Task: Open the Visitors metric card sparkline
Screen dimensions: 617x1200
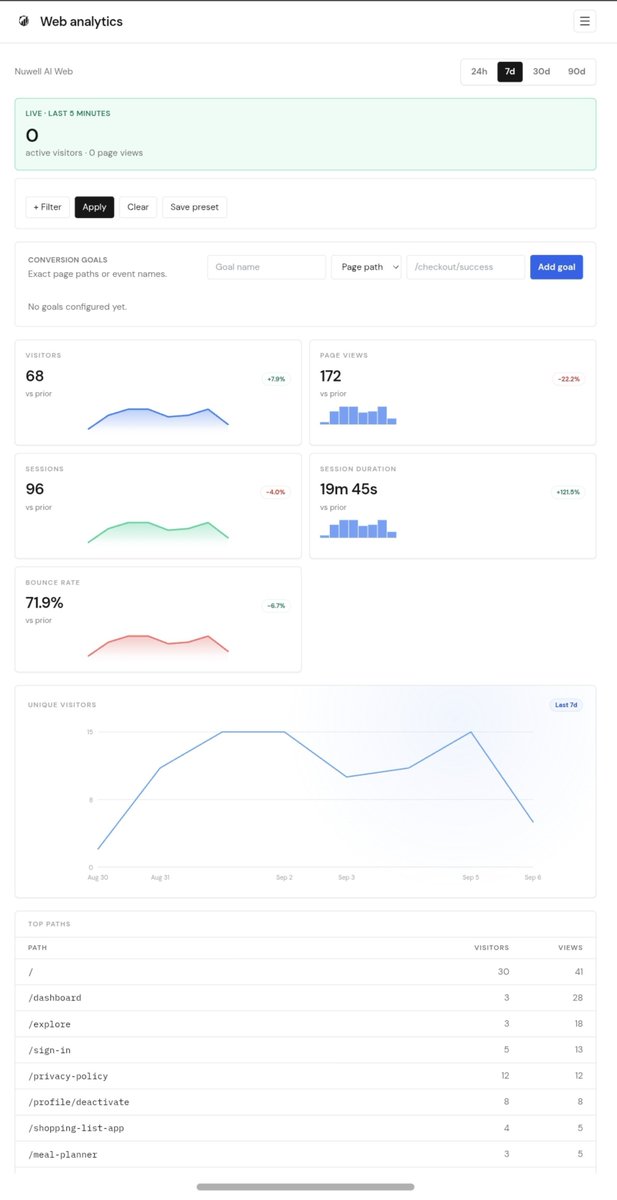Action: (x=158, y=419)
